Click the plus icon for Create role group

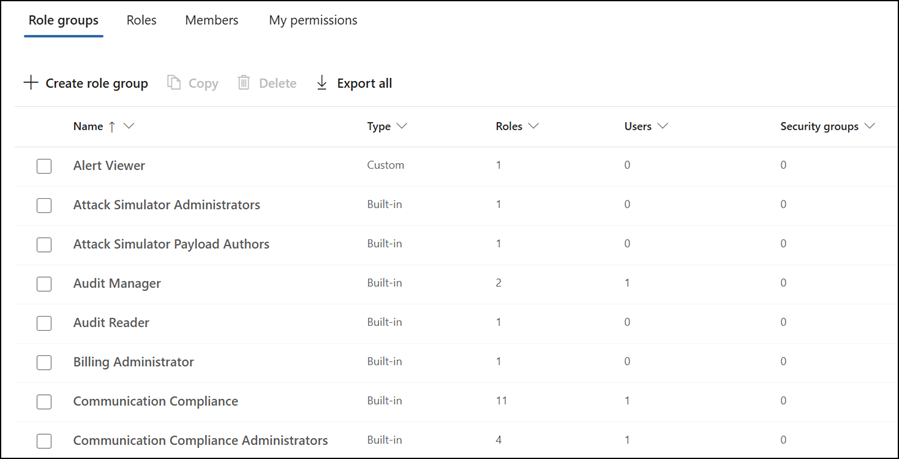pyautogui.click(x=30, y=83)
